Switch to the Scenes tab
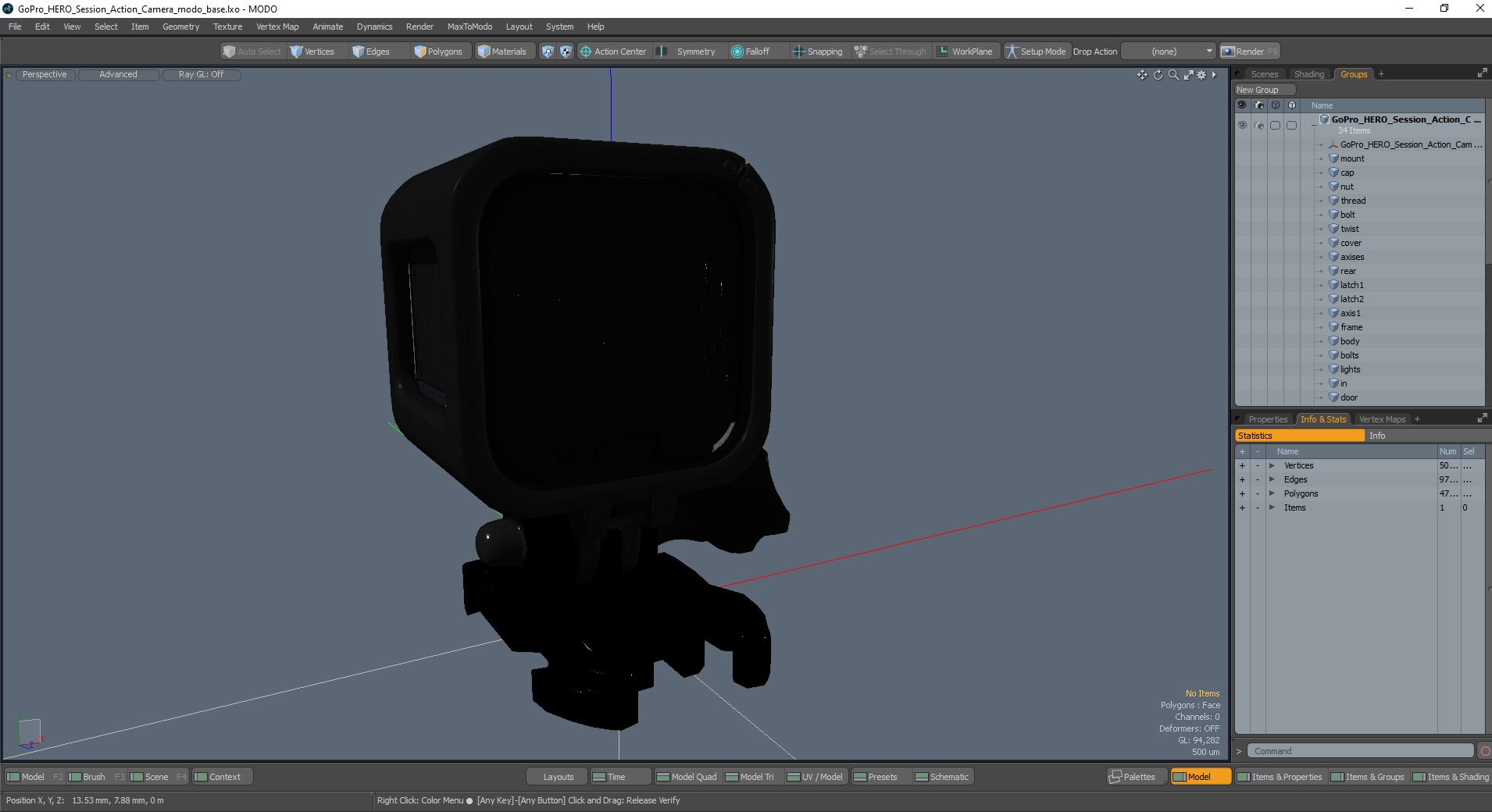The image size is (1492, 812). click(1264, 74)
